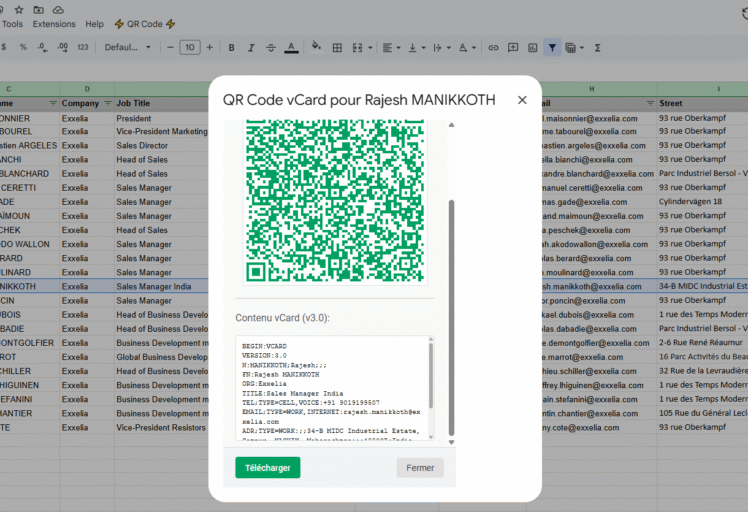This screenshot has height=512, width=748.
Task: Click the font size field
Action: pyautogui.click(x=190, y=47)
